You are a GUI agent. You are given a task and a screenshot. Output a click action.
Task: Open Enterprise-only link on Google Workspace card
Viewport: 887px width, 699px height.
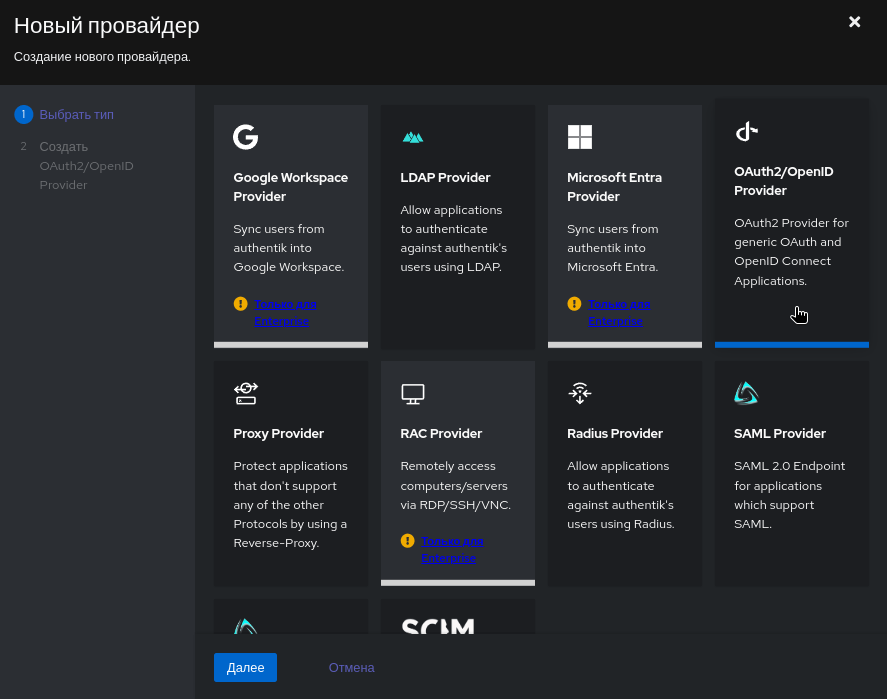[285, 312]
